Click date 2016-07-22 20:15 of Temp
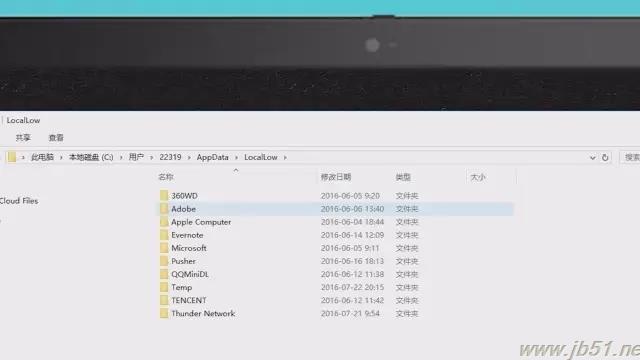Viewport: 640px width, 360px height. pos(352,287)
